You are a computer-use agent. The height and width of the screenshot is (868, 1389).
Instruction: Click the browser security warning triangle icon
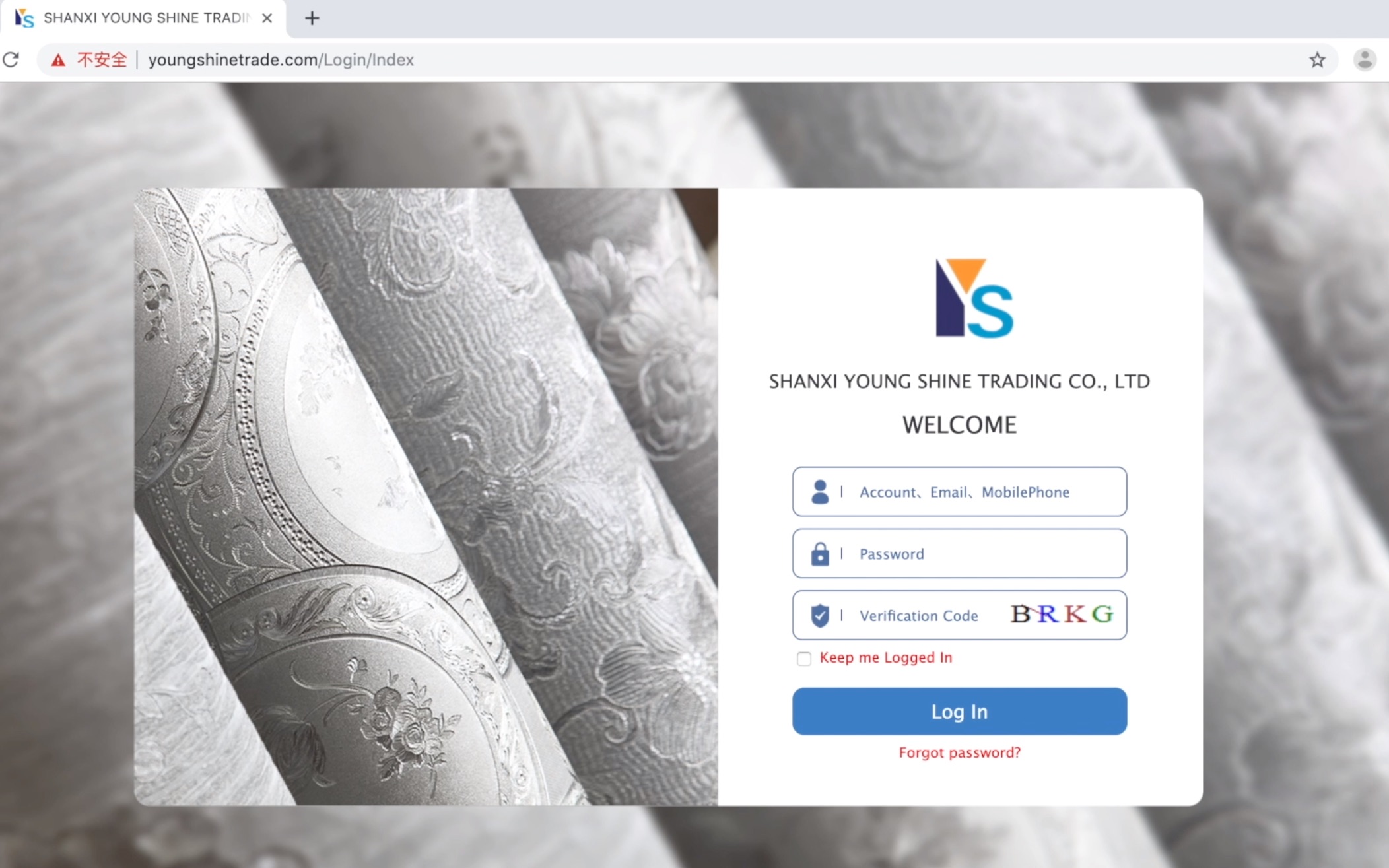coord(57,59)
